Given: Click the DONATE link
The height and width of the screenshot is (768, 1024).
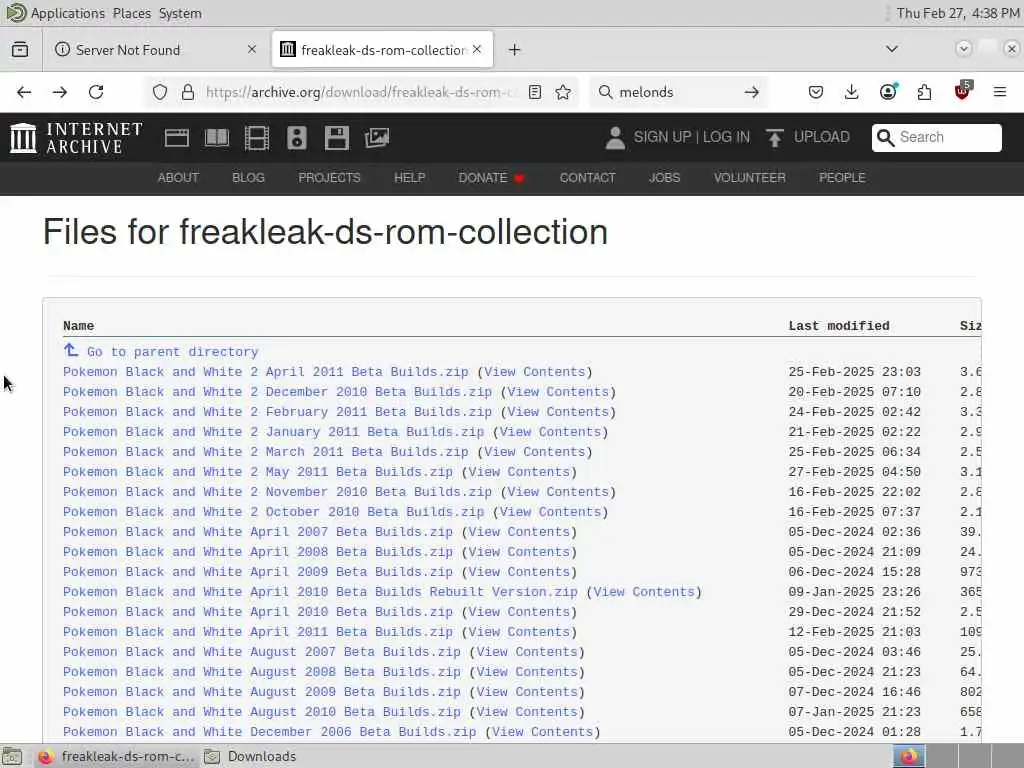Looking at the screenshot, I should coord(491,178).
